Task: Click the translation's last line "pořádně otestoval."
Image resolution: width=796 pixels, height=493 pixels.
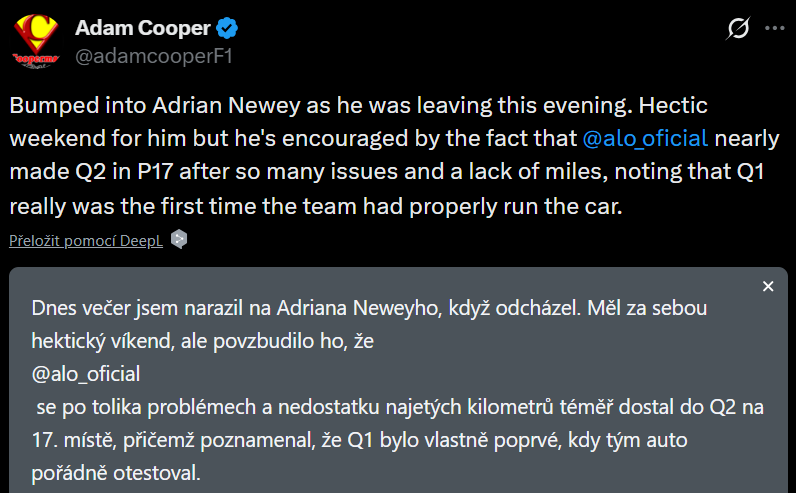Action: (116, 471)
